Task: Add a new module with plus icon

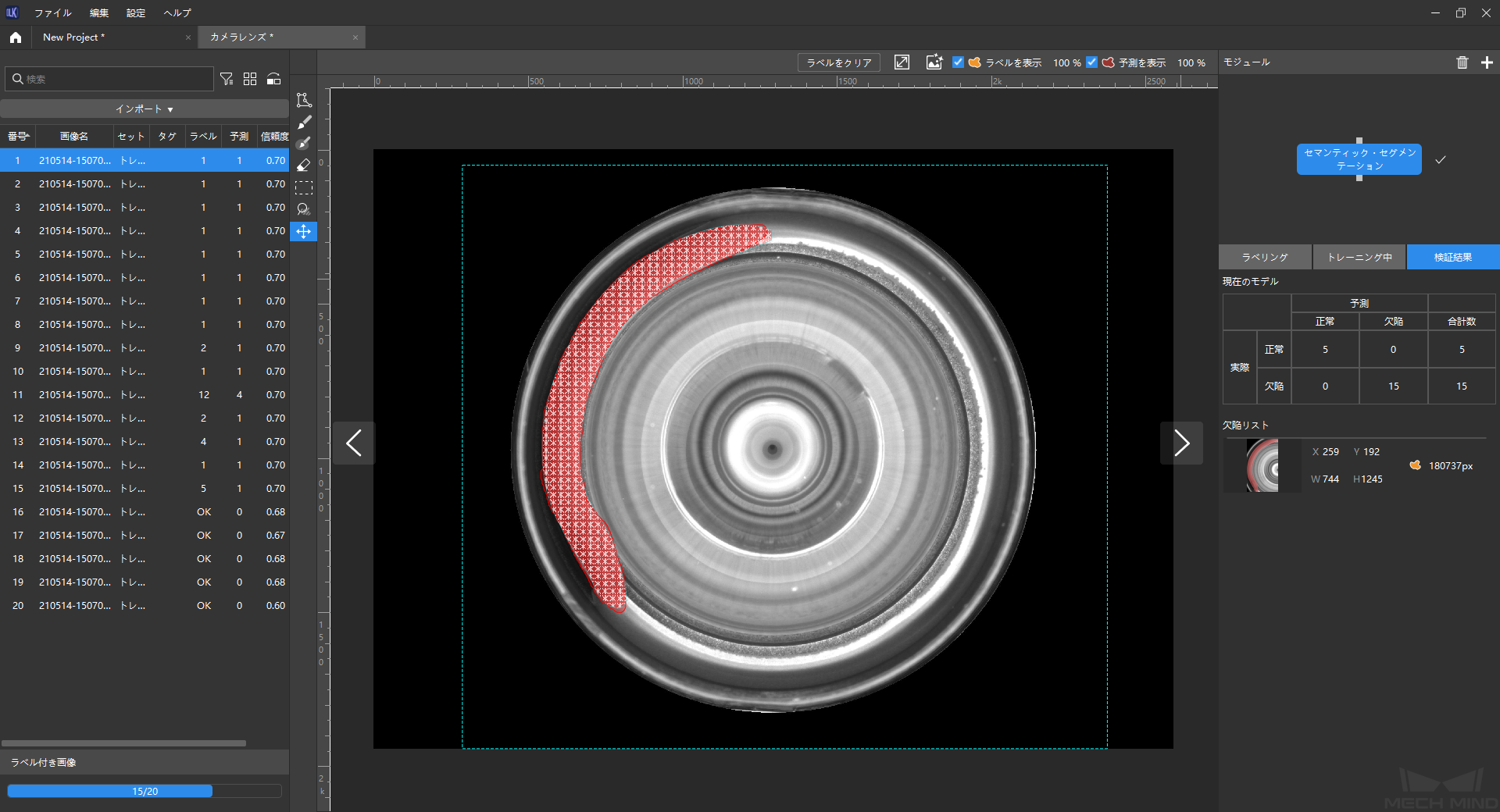Action: [1487, 62]
